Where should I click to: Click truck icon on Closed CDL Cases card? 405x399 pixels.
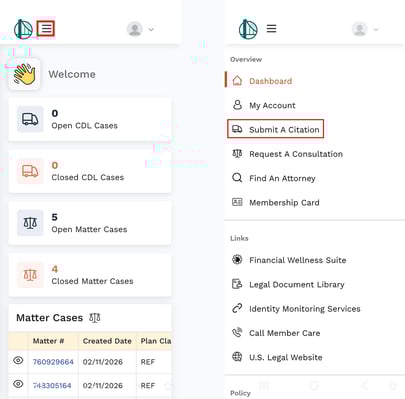tap(30, 171)
